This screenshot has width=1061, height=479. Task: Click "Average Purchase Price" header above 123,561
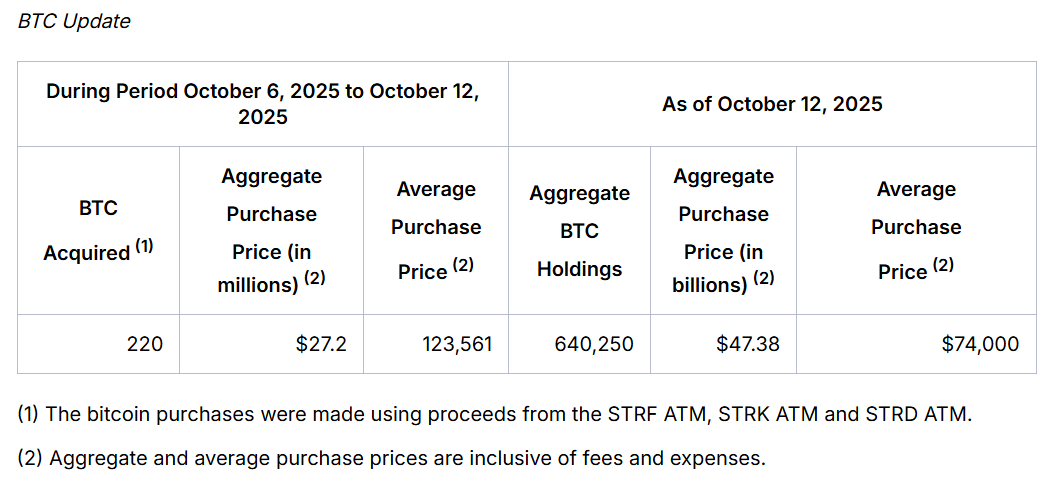[436, 231]
